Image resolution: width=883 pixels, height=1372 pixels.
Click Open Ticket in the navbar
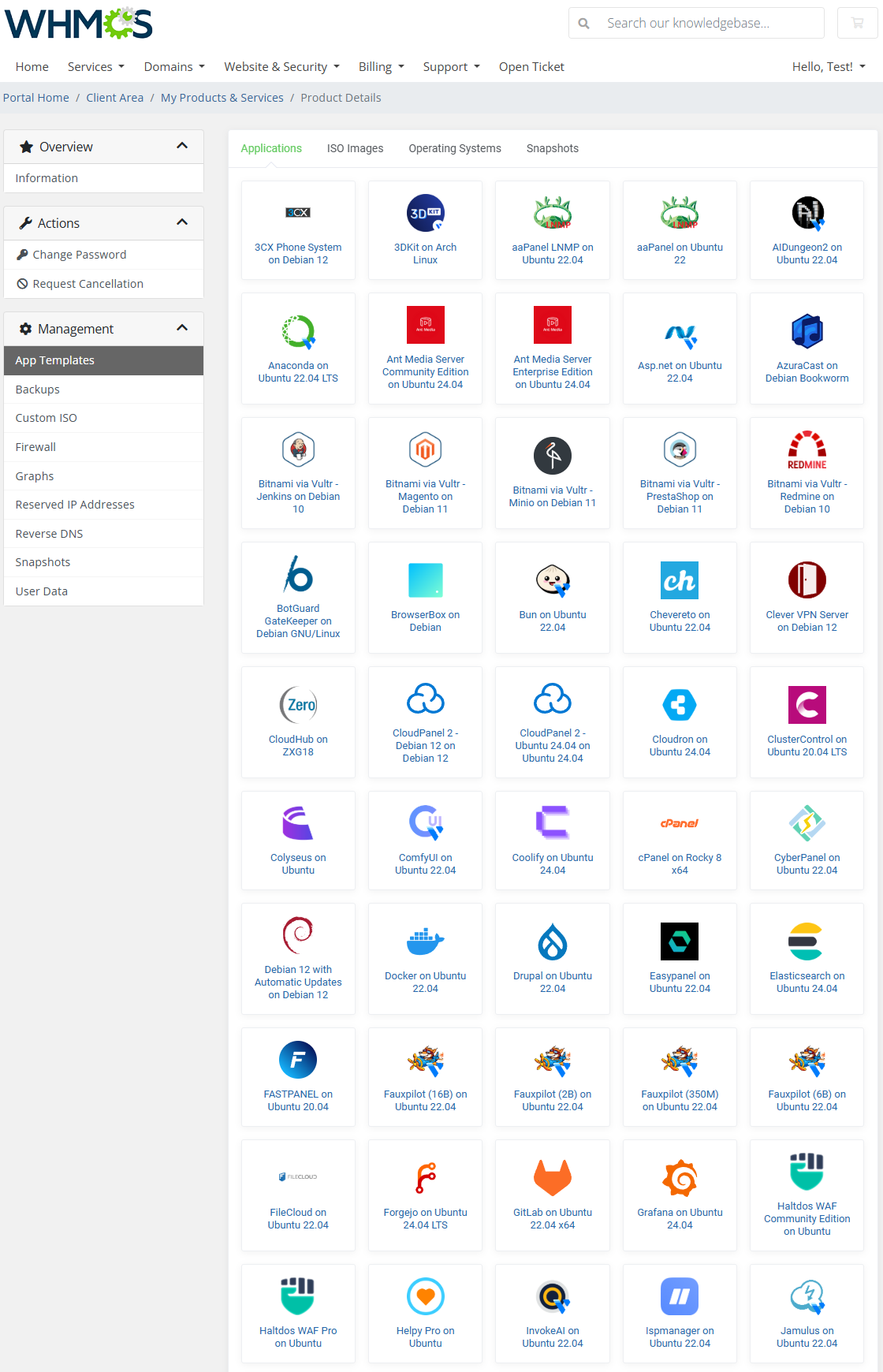pos(531,67)
